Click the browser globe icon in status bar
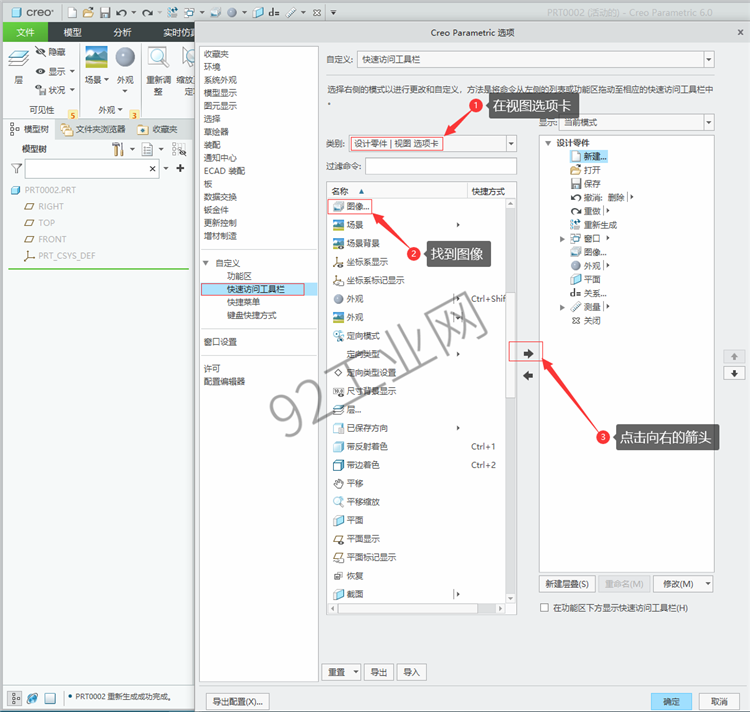The image size is (750, 712). click(32, 698)
